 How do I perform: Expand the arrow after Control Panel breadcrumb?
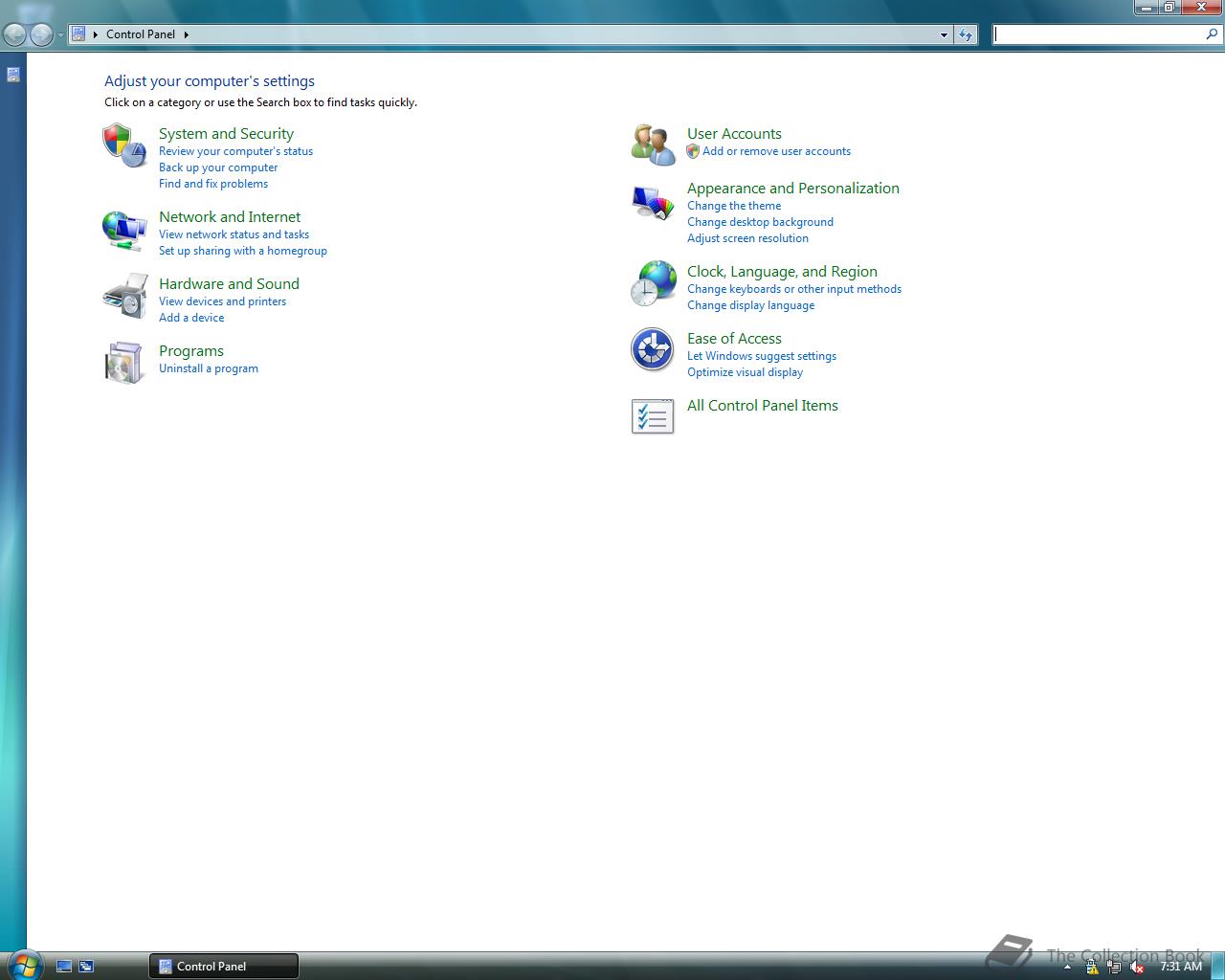point(186,34)
